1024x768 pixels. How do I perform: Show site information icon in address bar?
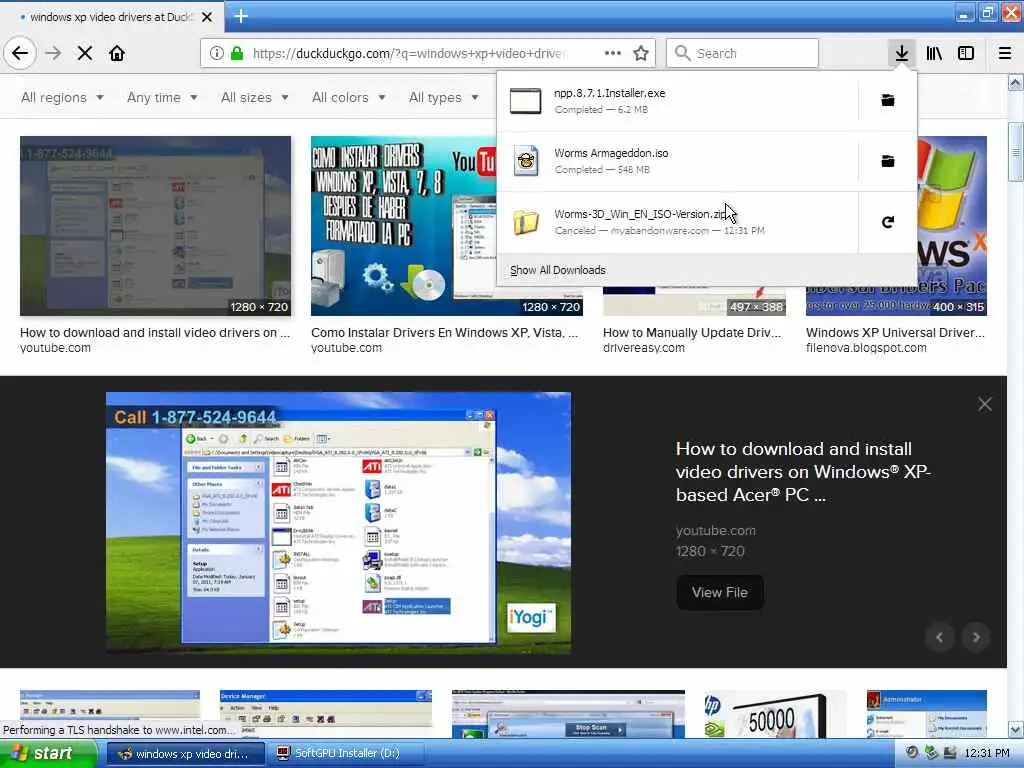[217, 53]
